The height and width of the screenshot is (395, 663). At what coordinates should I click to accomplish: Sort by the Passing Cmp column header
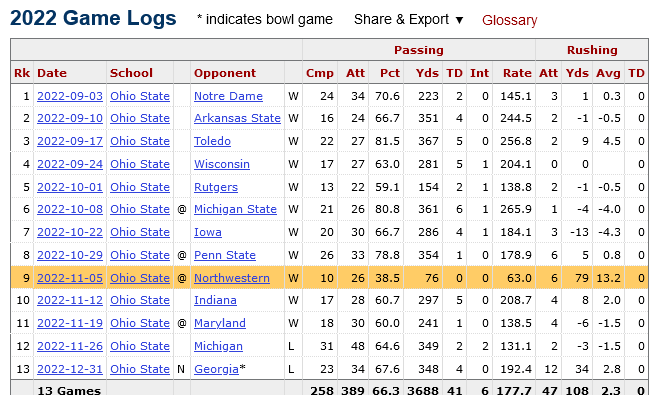point(320,73)
